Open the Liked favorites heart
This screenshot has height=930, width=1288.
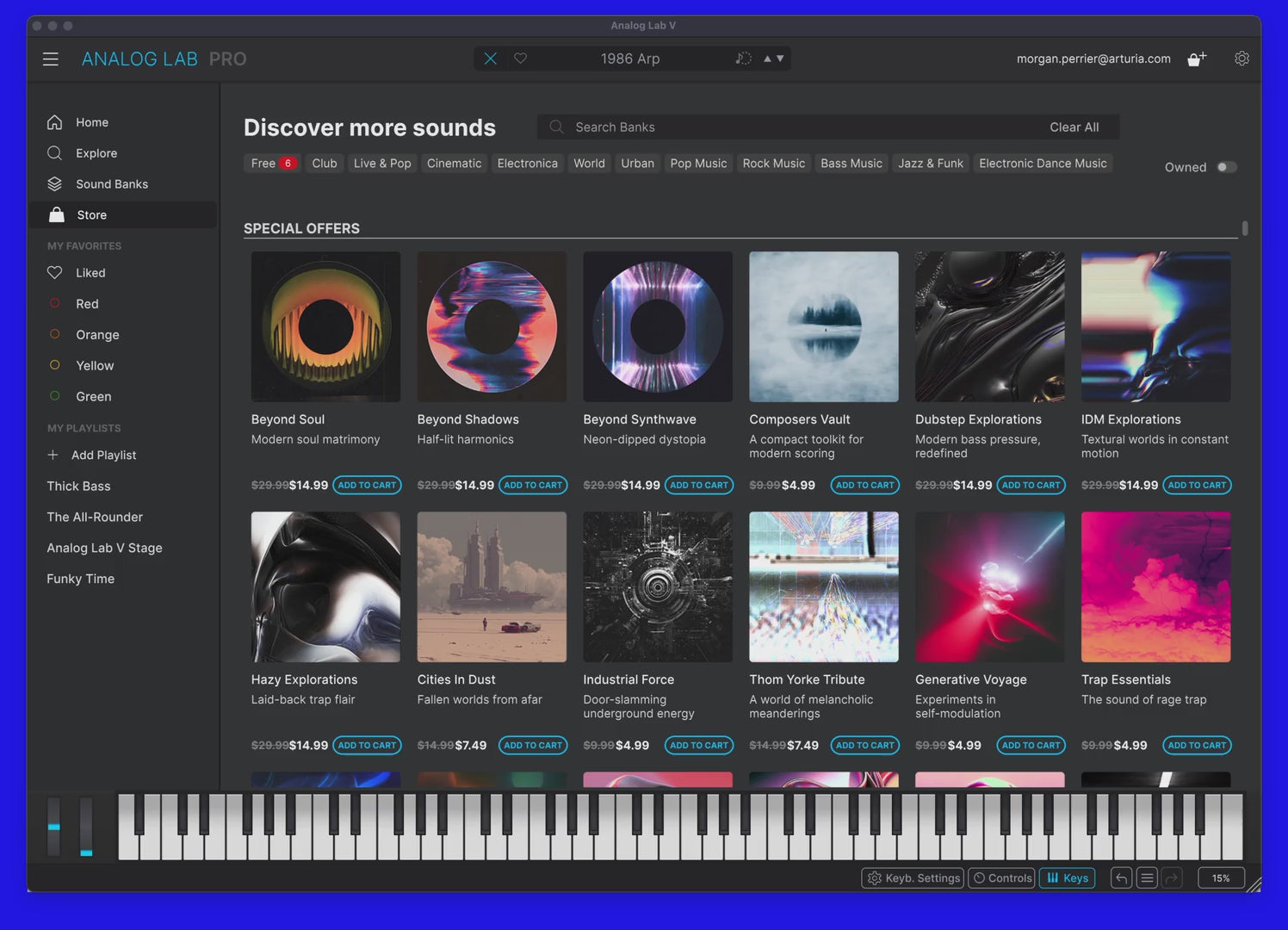coord(54,273)
